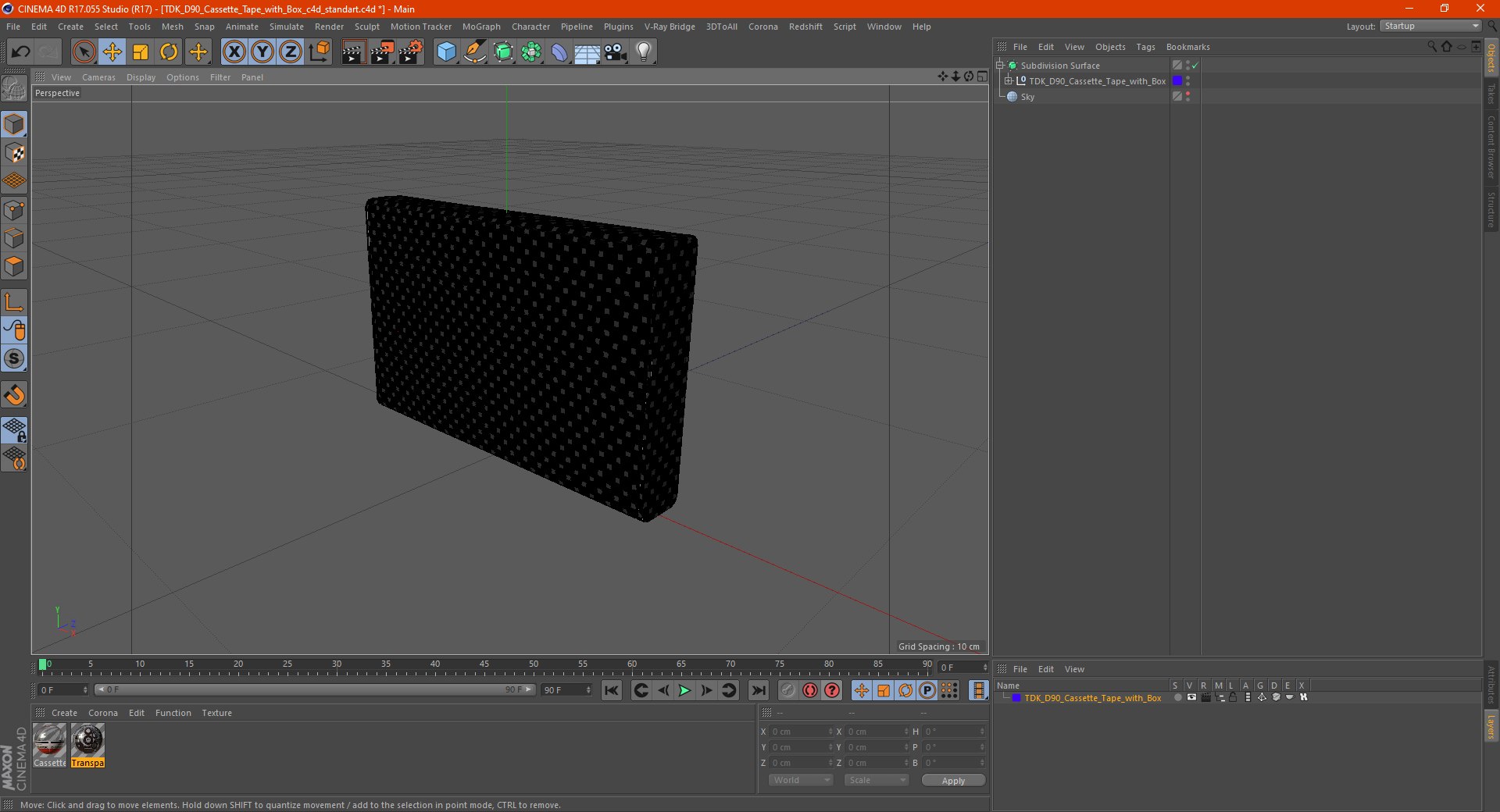Screen dimensions: 1500x812
Task: Open the Redshift menu
Action: pyautogui.click(x=805, y=27)
